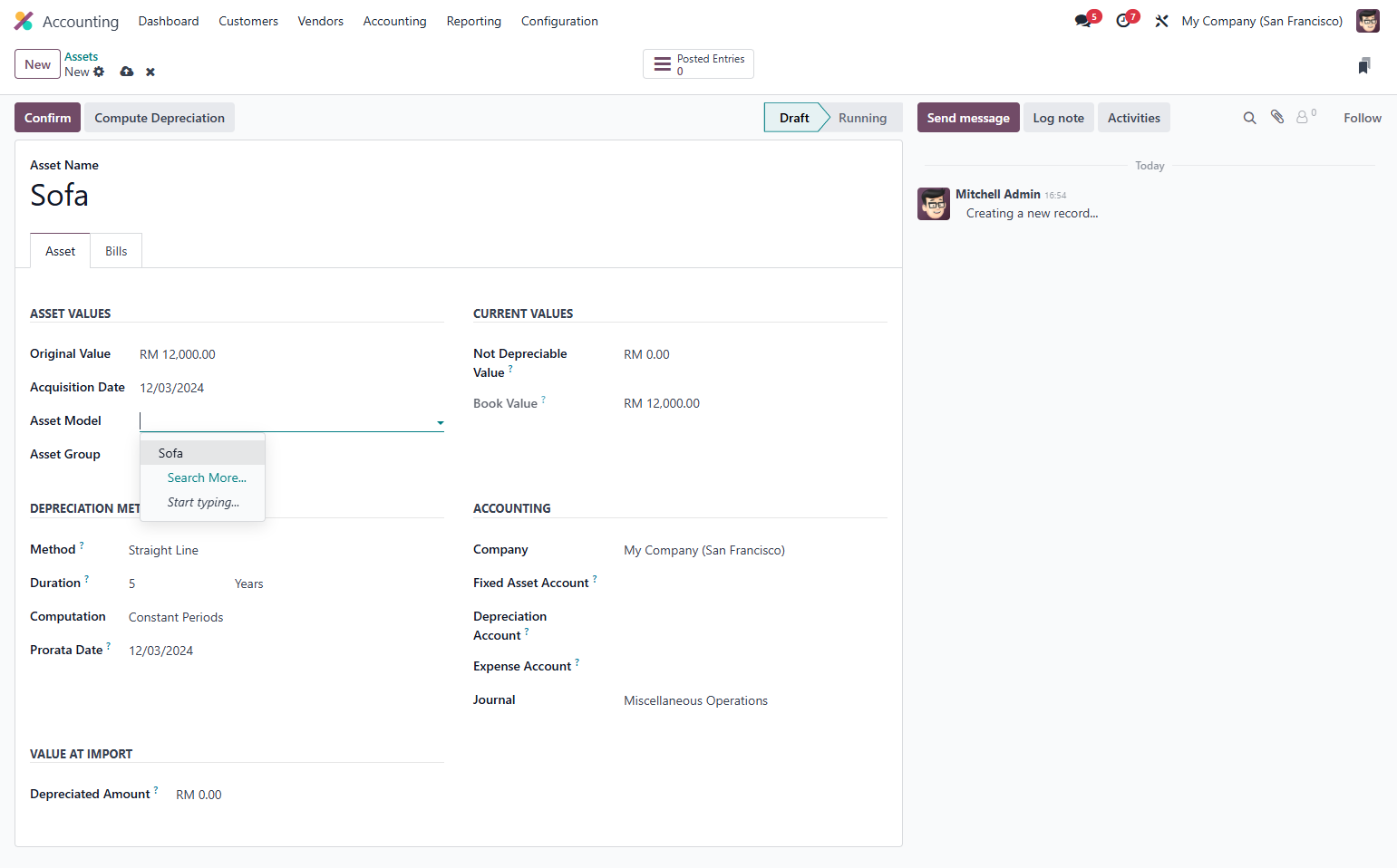Screen dimensions: 1397x868
Task: Switch to the Bills tab
Action: 116,251
